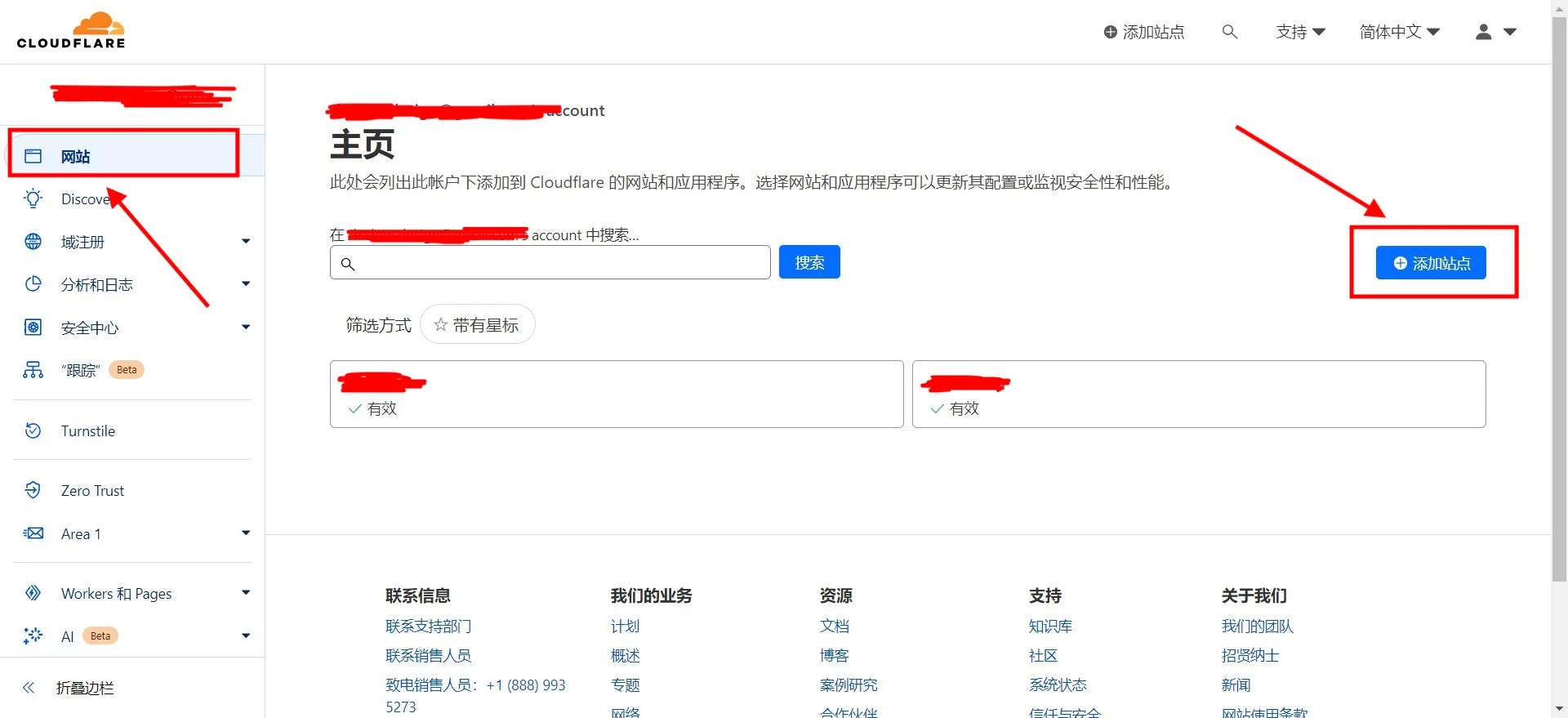Screen dimensions: 1568x718
Task: Open the 简体中文 language dropdown
Action: pos(1399,32)
